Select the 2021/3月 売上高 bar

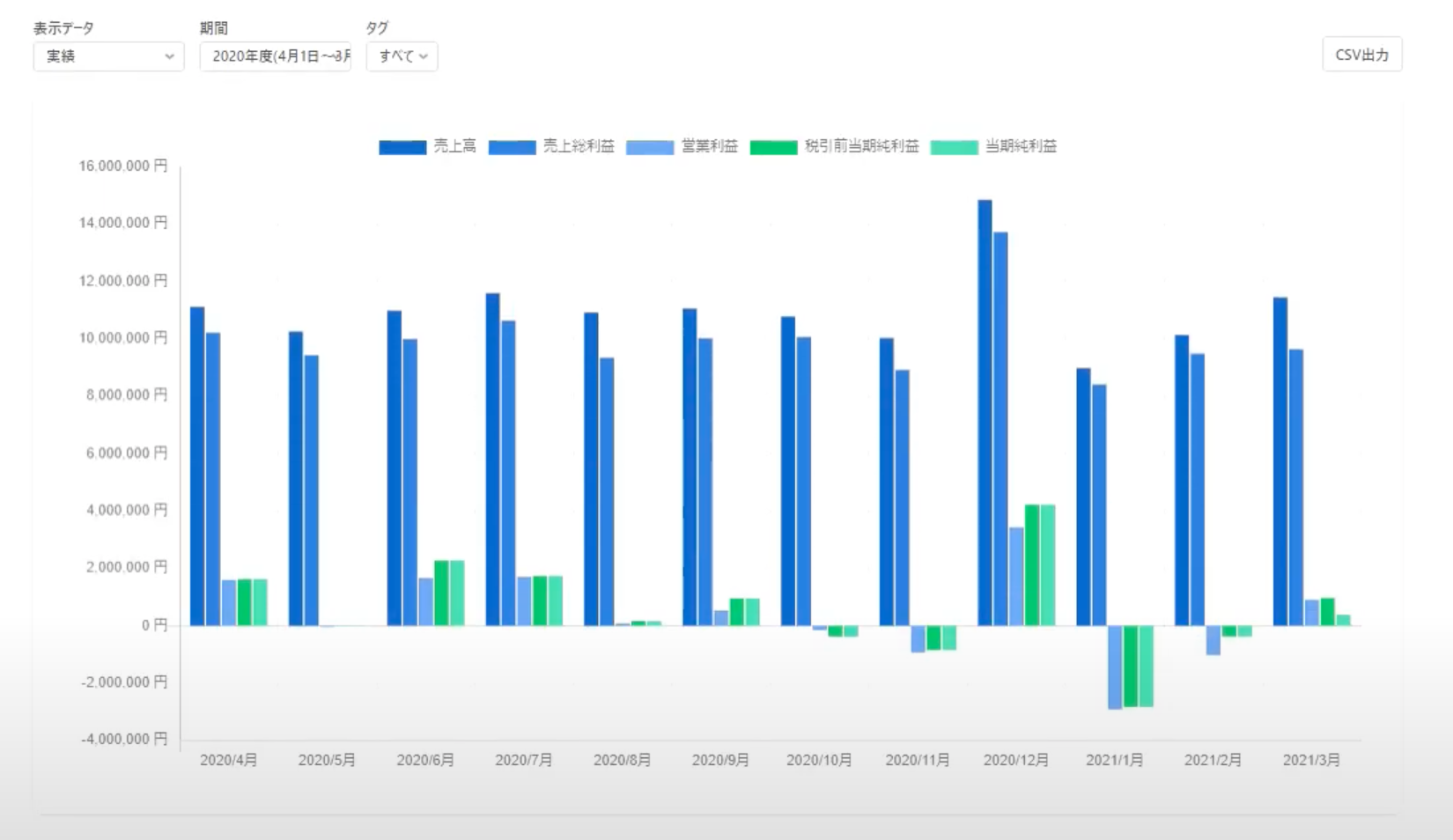(x=1280, y=462)
